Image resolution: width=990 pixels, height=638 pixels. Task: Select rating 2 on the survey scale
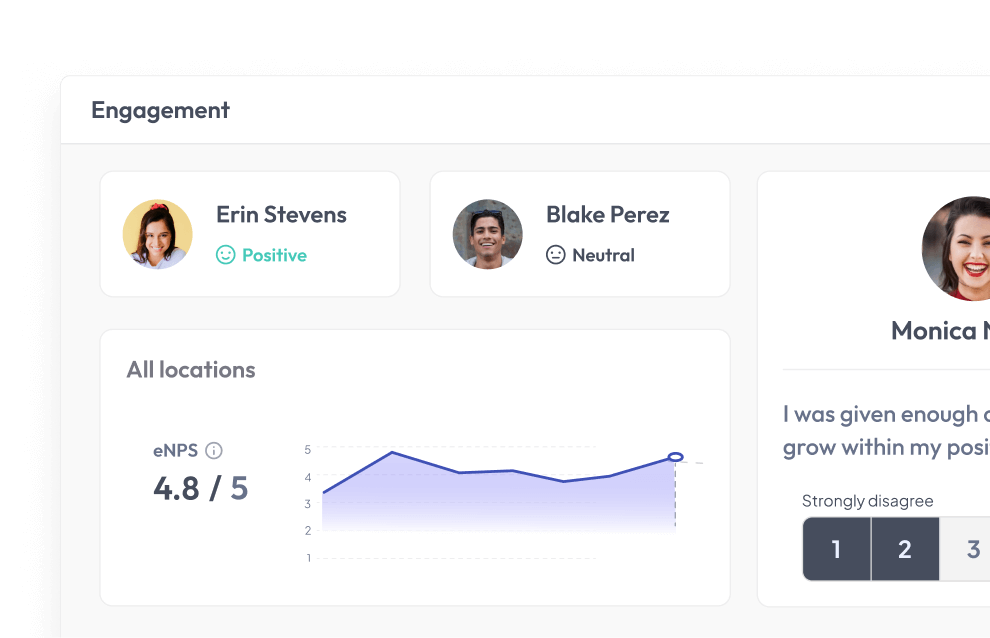tap(904, 549)
